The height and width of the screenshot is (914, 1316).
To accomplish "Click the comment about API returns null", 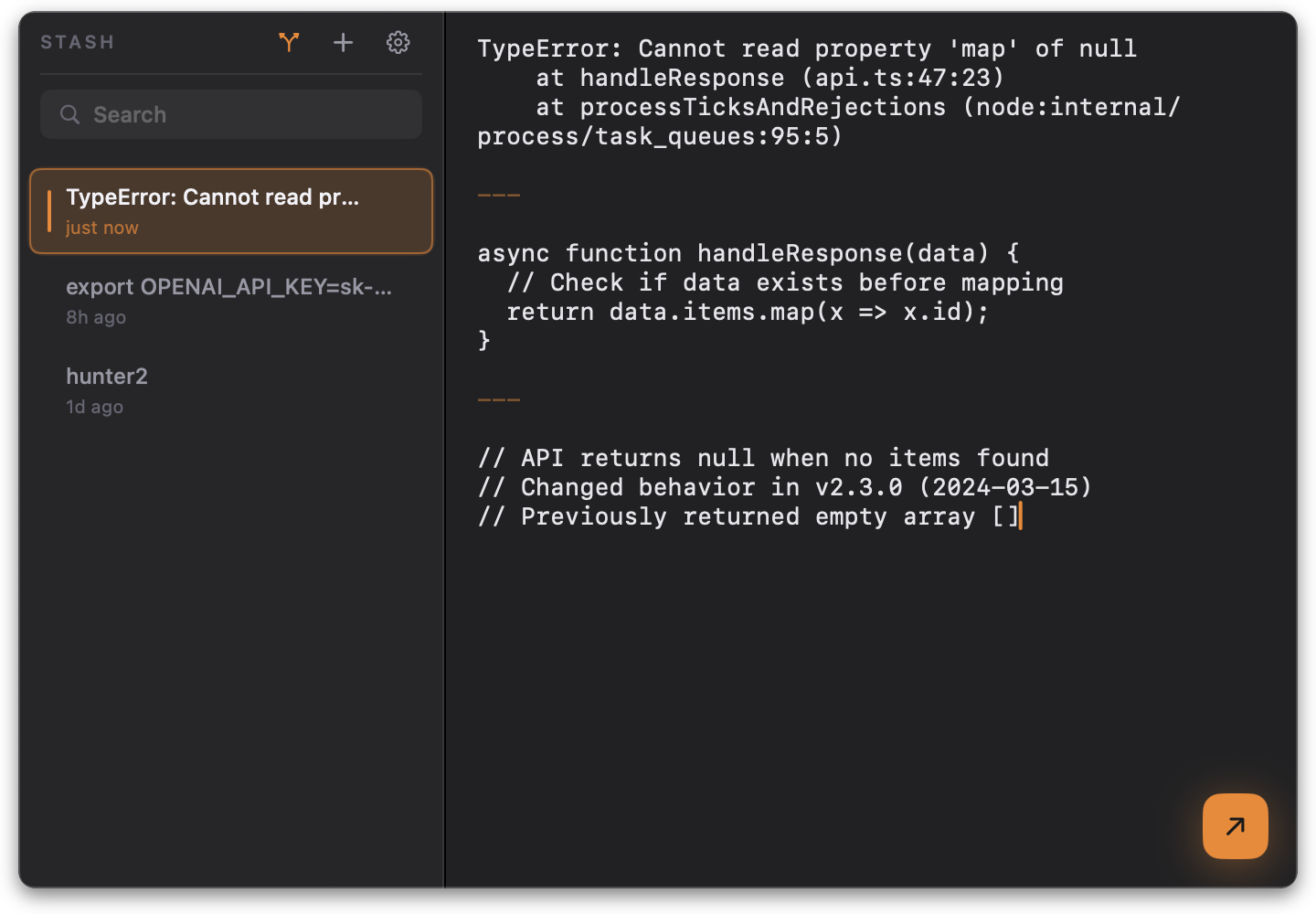I will [x=763, y=457].
